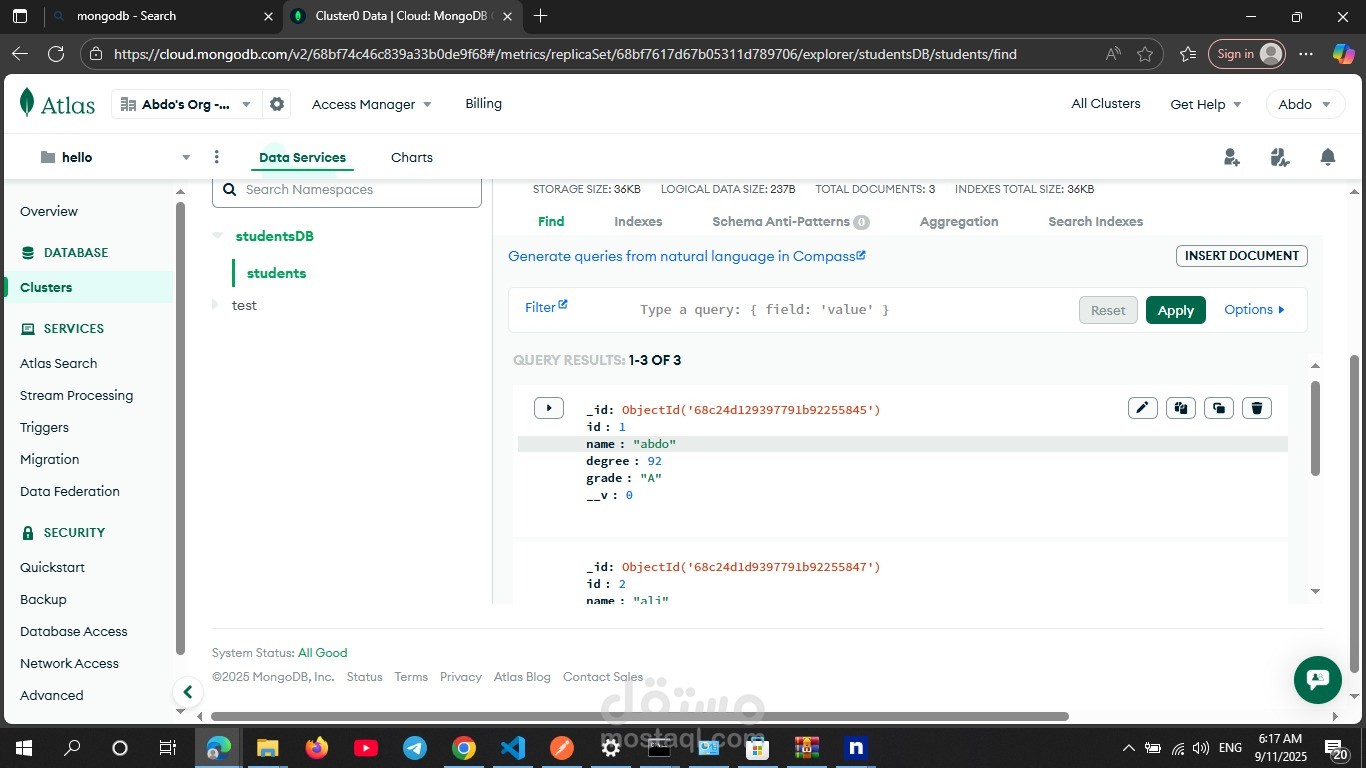
Task: Open the Access Manager dropdown
Action: click(x=371, y=104)
